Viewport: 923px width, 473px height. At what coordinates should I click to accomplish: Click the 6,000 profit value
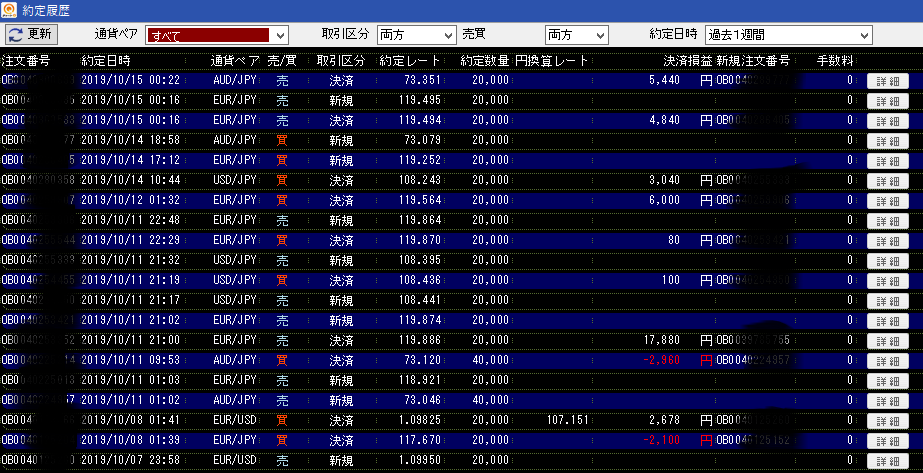point(665,200)
